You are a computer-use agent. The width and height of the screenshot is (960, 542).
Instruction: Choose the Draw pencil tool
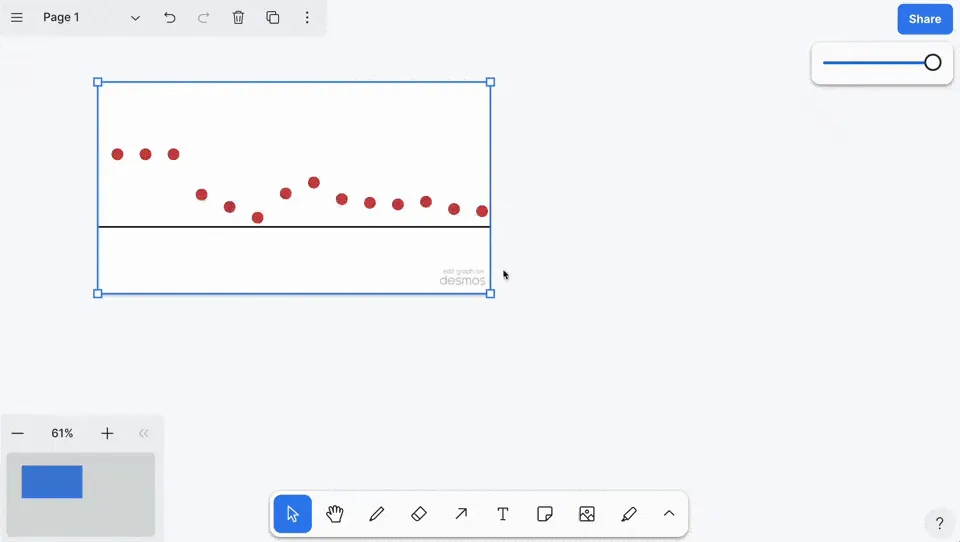point(377,514)
